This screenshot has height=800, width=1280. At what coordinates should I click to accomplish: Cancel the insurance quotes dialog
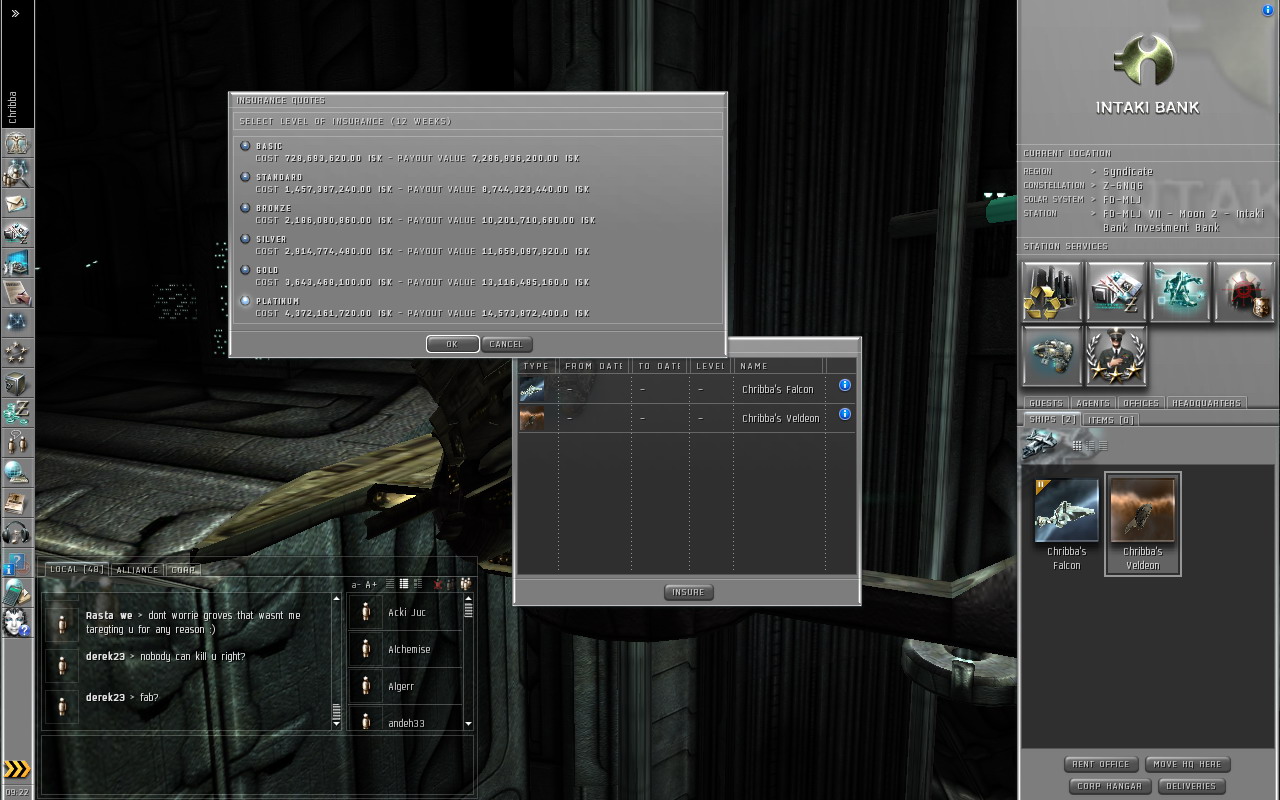[506, 344]
